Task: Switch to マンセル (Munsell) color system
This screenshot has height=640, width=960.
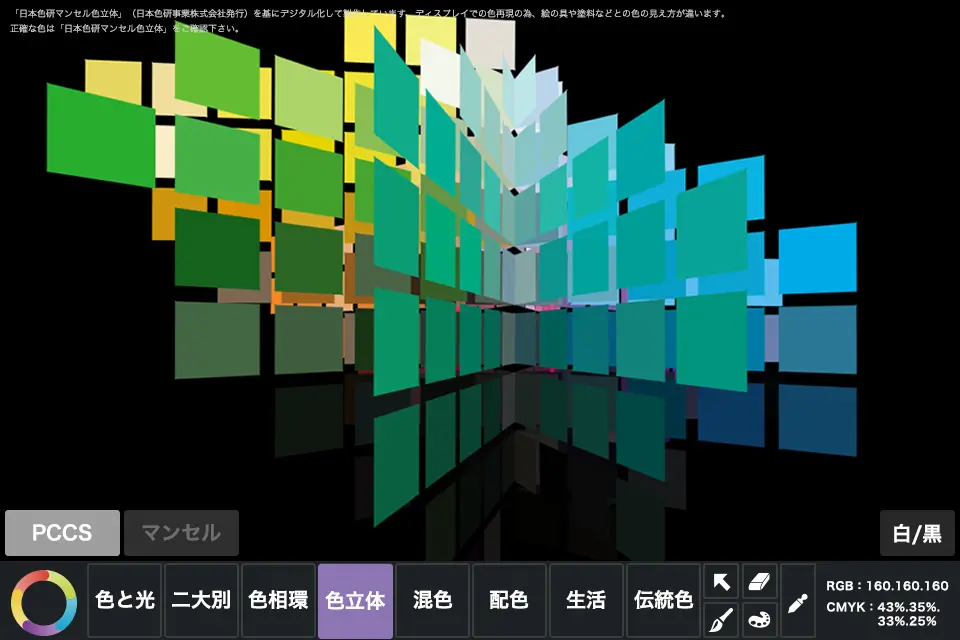Action: pos(181,533)
